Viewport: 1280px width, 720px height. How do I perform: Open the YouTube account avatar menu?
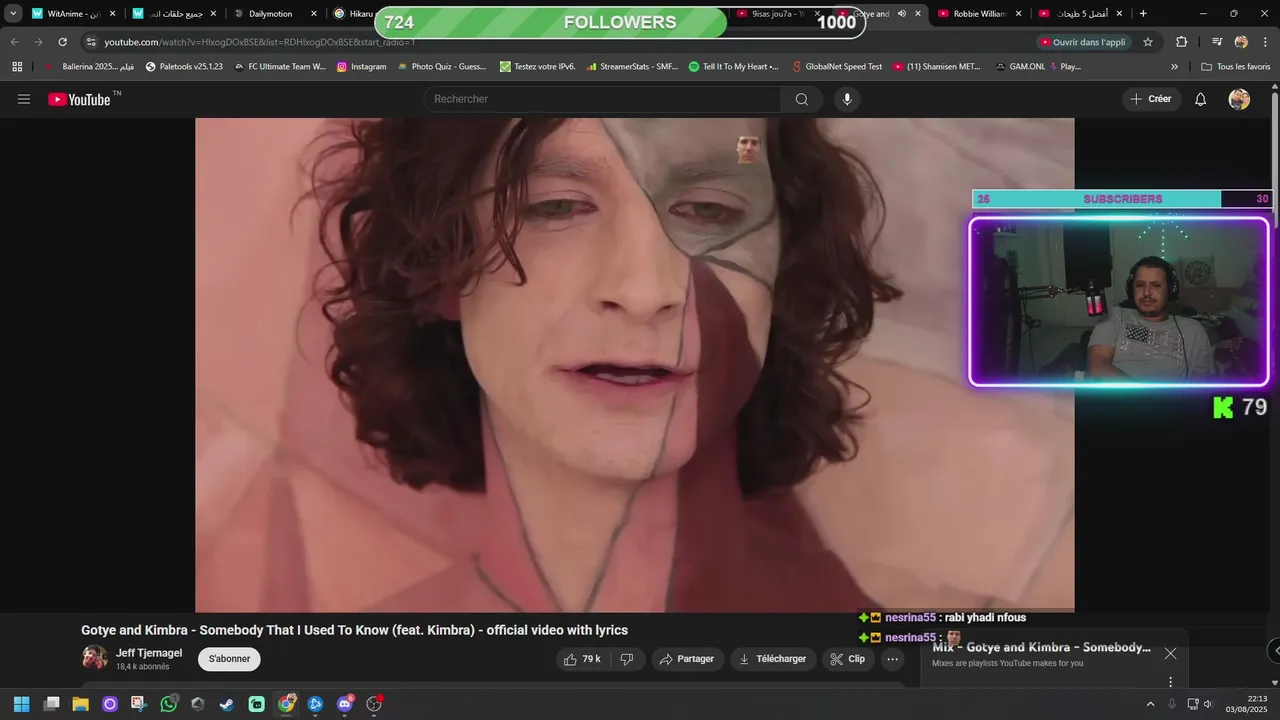tap(1239, 99)
